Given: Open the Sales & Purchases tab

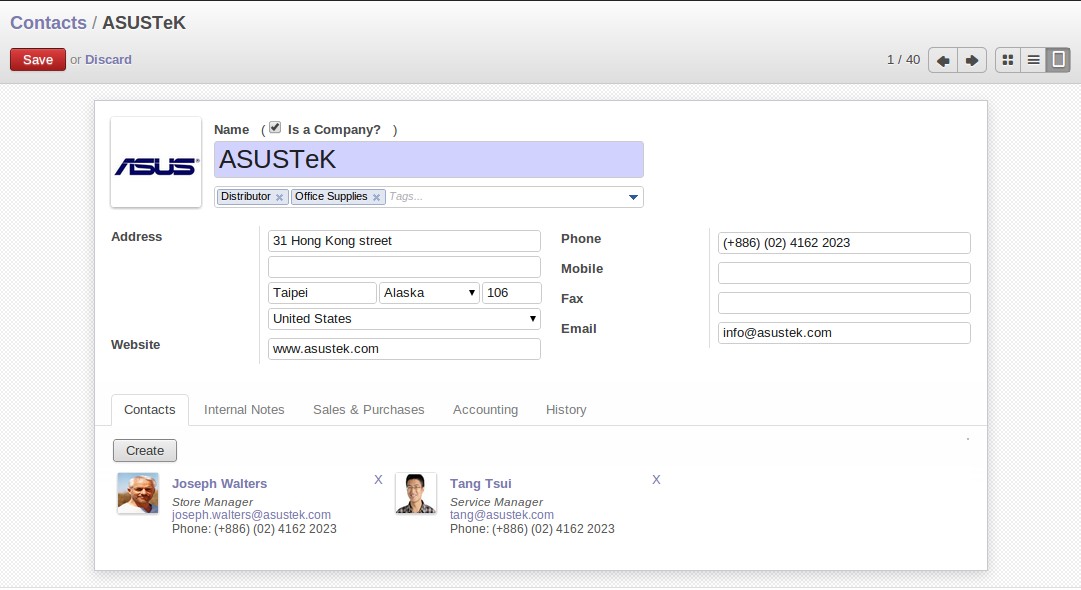Looking at the screenshot, I should [369, 409].
